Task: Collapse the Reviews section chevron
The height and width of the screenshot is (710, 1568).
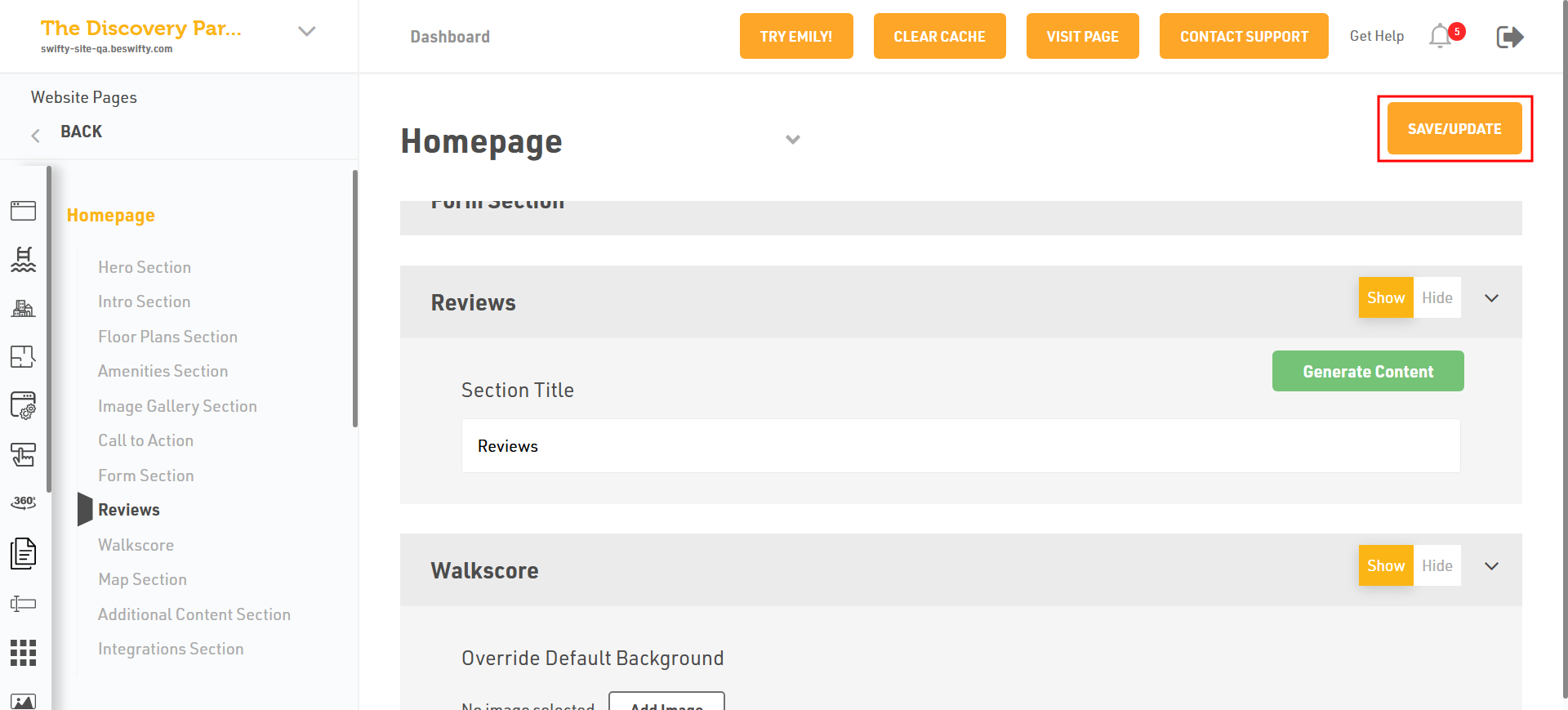Action: point(1491,298)
